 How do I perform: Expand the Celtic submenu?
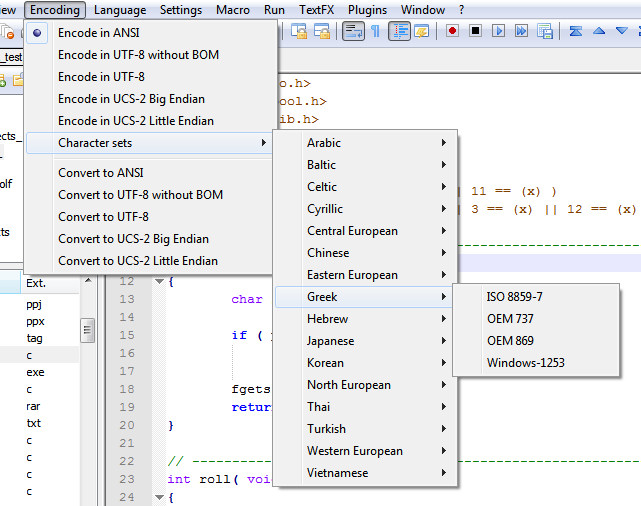click(x=365, y=187)
